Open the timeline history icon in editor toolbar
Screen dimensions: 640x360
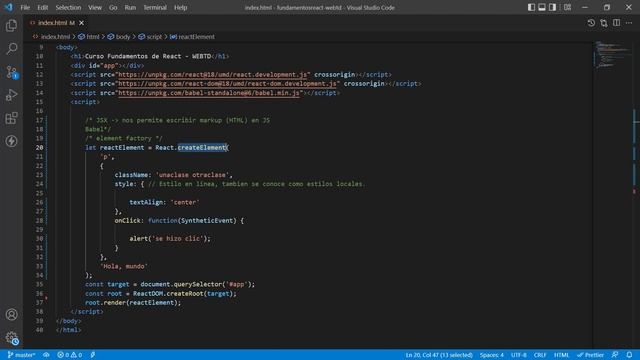tap(591, 23)
